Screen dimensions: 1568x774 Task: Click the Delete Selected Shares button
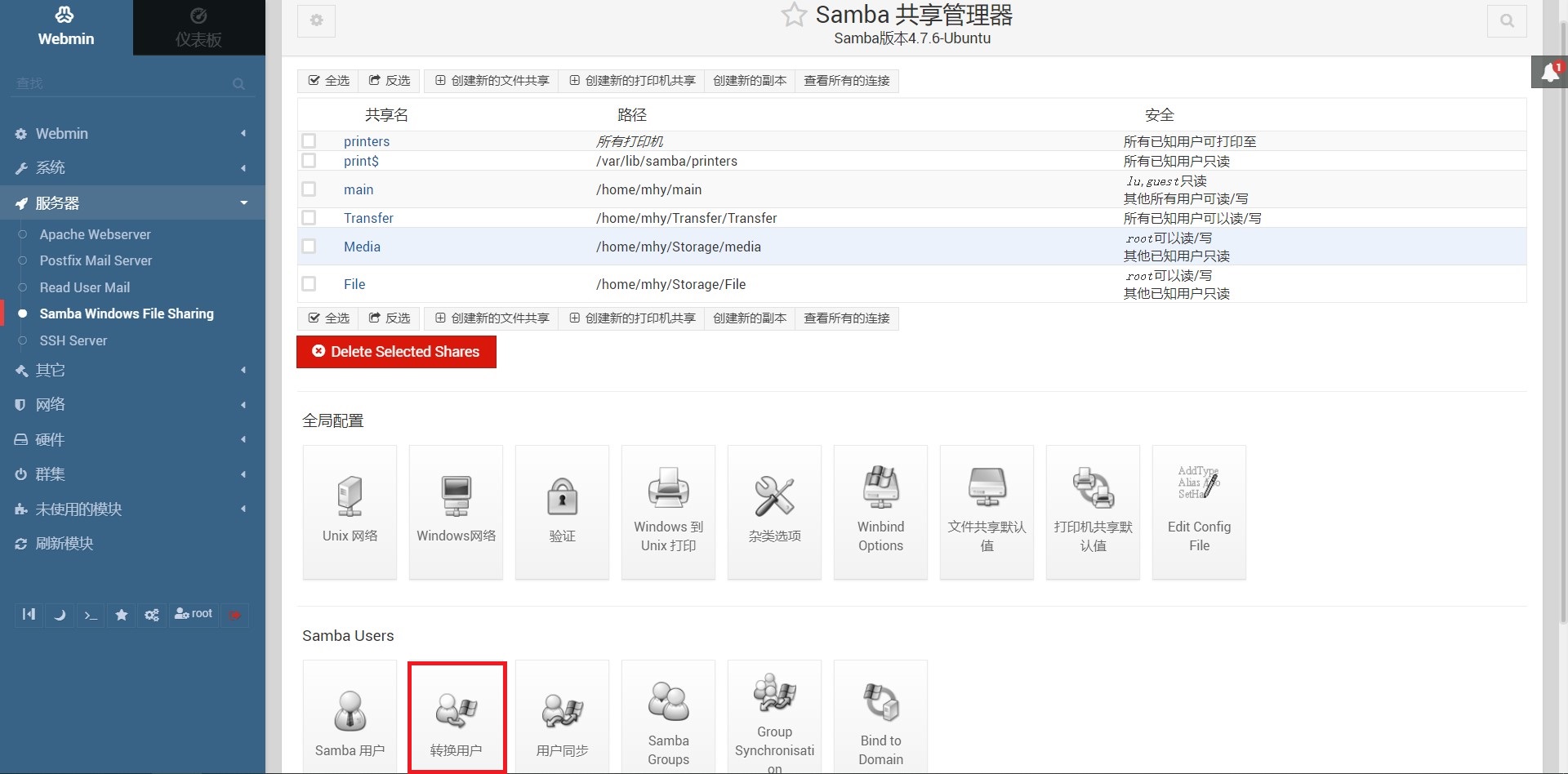396,352
